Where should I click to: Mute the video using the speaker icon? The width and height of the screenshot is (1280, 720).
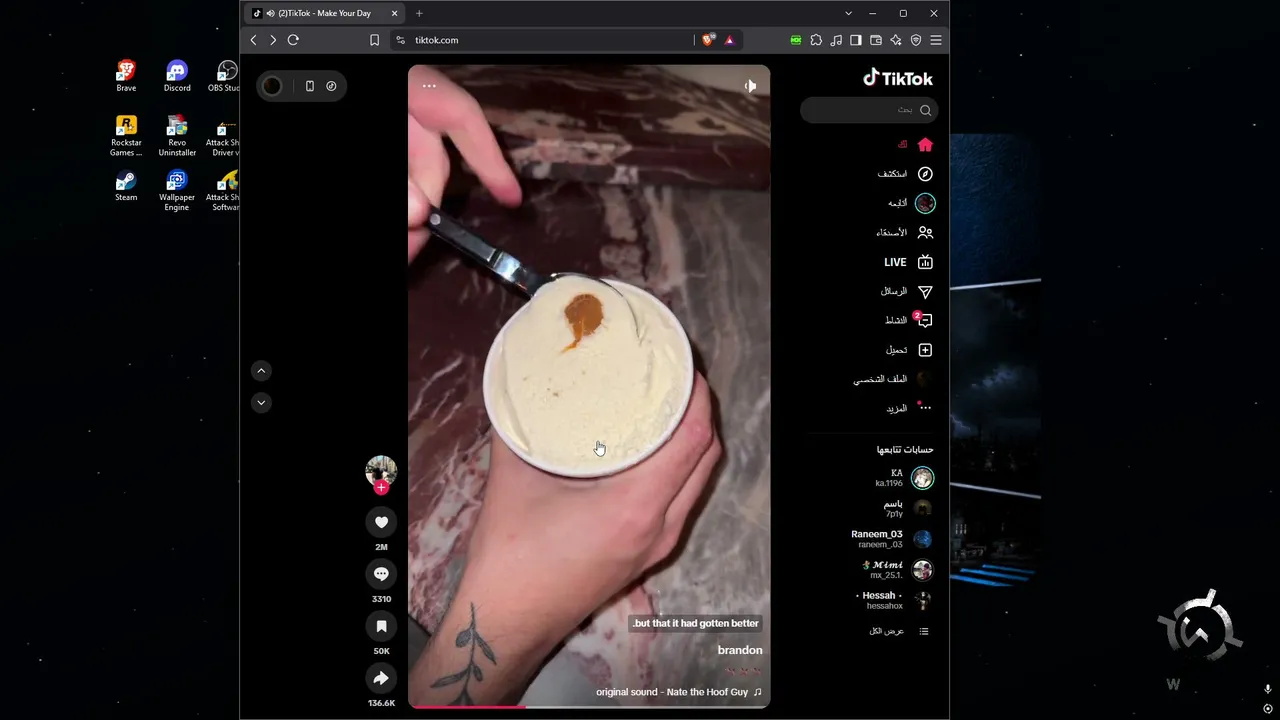[x=750, y=86]
